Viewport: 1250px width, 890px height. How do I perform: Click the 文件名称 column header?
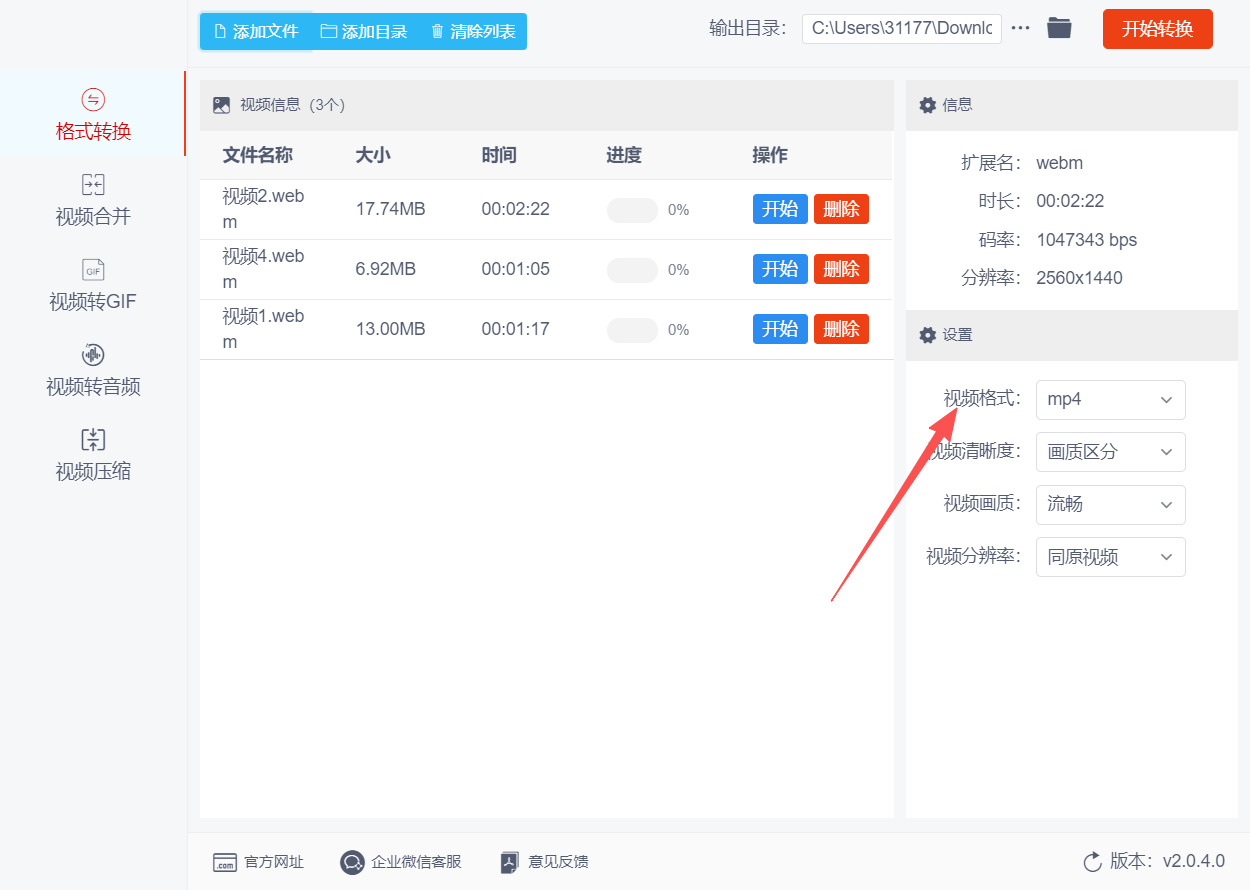[x=257, y=155]
